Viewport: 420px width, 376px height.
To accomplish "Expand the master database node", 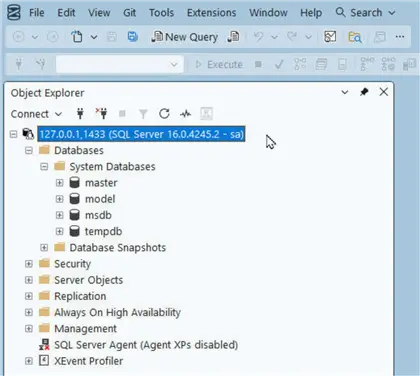I will (59, 183).
